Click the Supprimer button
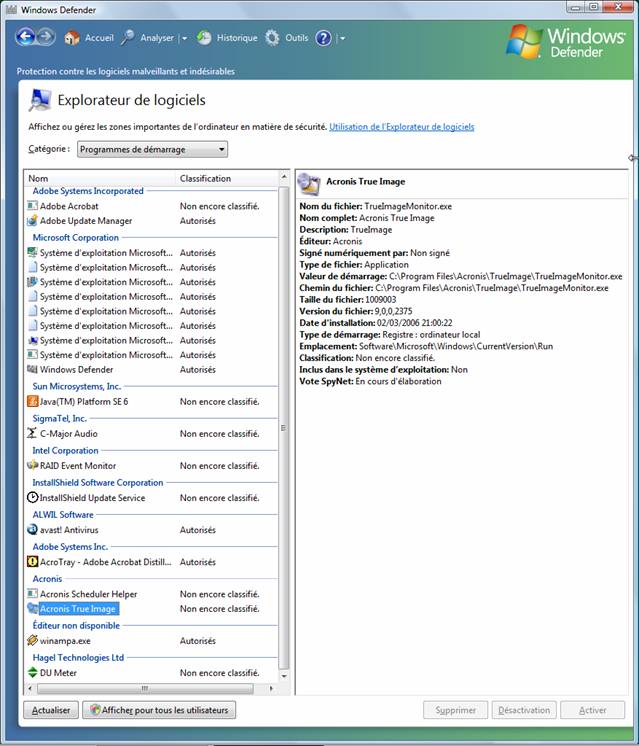The height and width of the screenshot is (746, 639). pyautogui.click(x=455, y=710)
